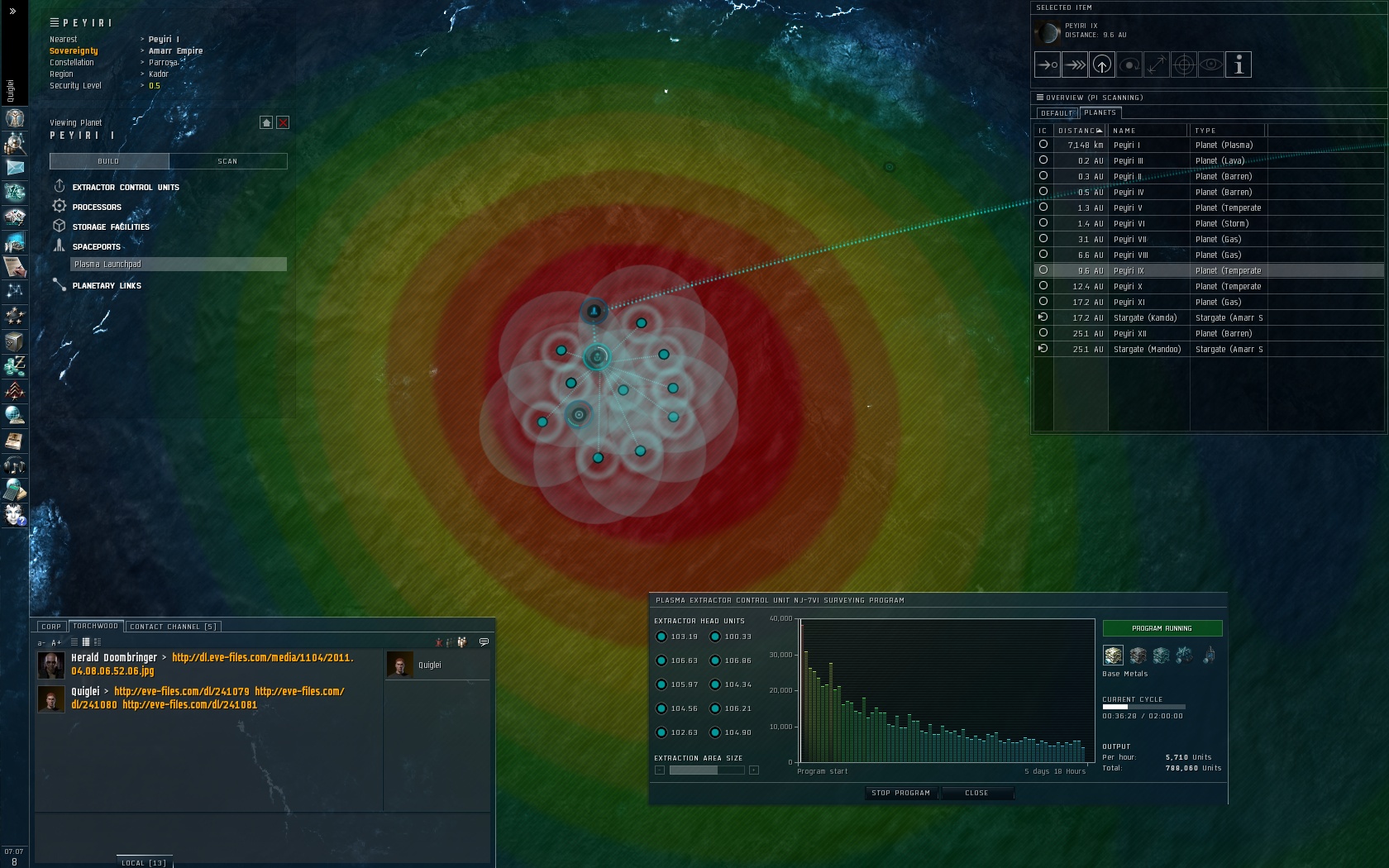This screenshot has height=868, width=1389.
Task: Toggle extractor head unit 105.97
Action: (661, 684)
